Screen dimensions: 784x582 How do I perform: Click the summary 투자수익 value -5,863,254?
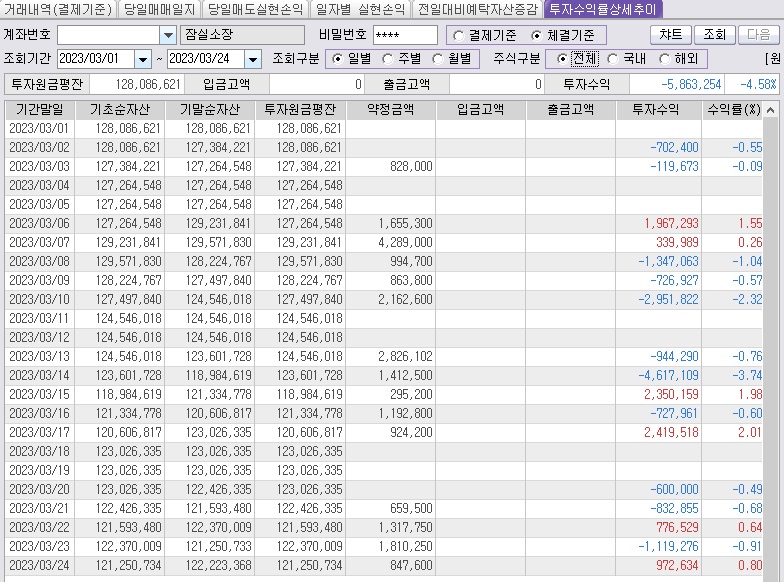coord(676,84)
